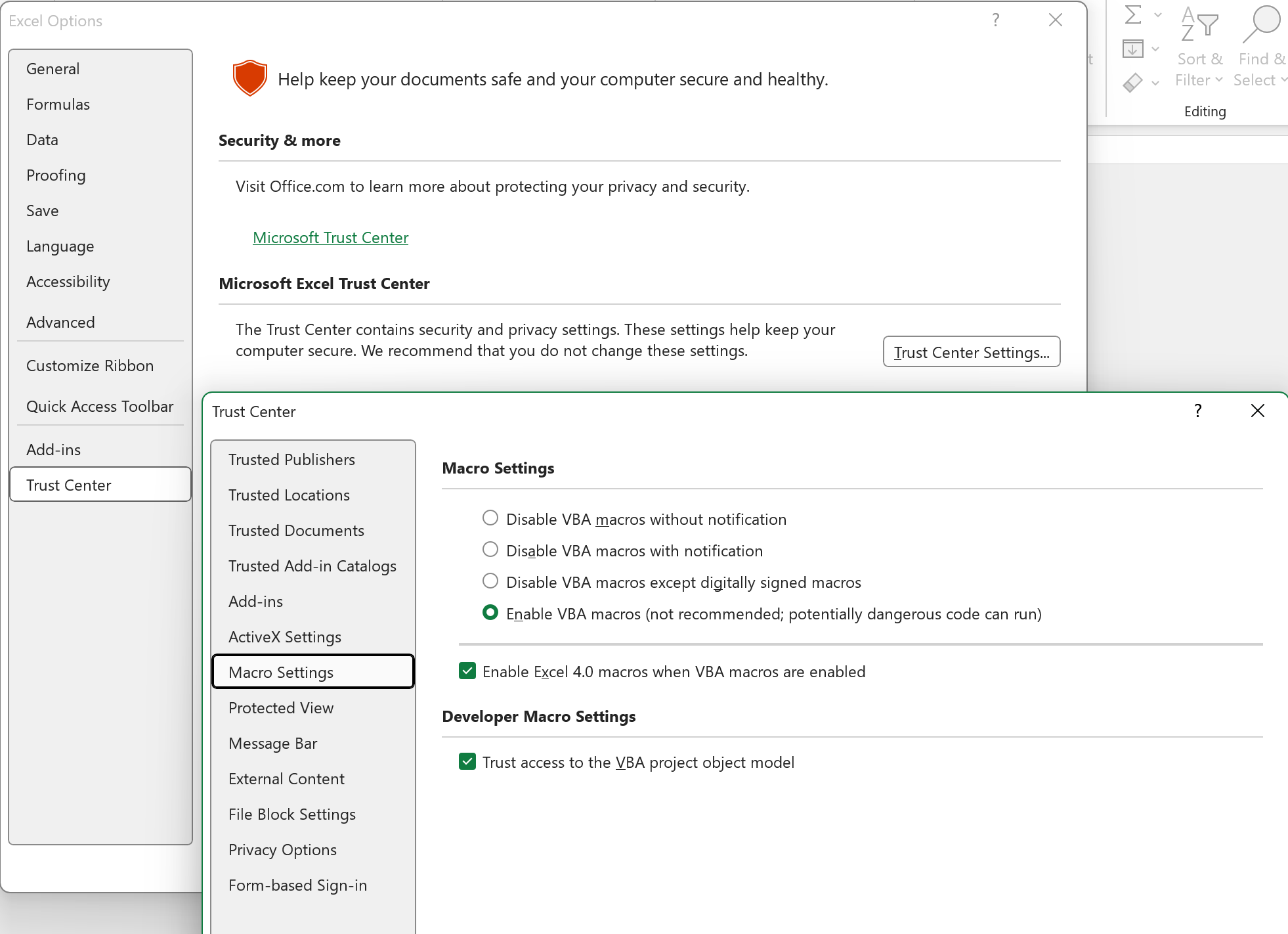1288x934 pixels.
Task: Open File Block Settings section
Action: [313, 814]
